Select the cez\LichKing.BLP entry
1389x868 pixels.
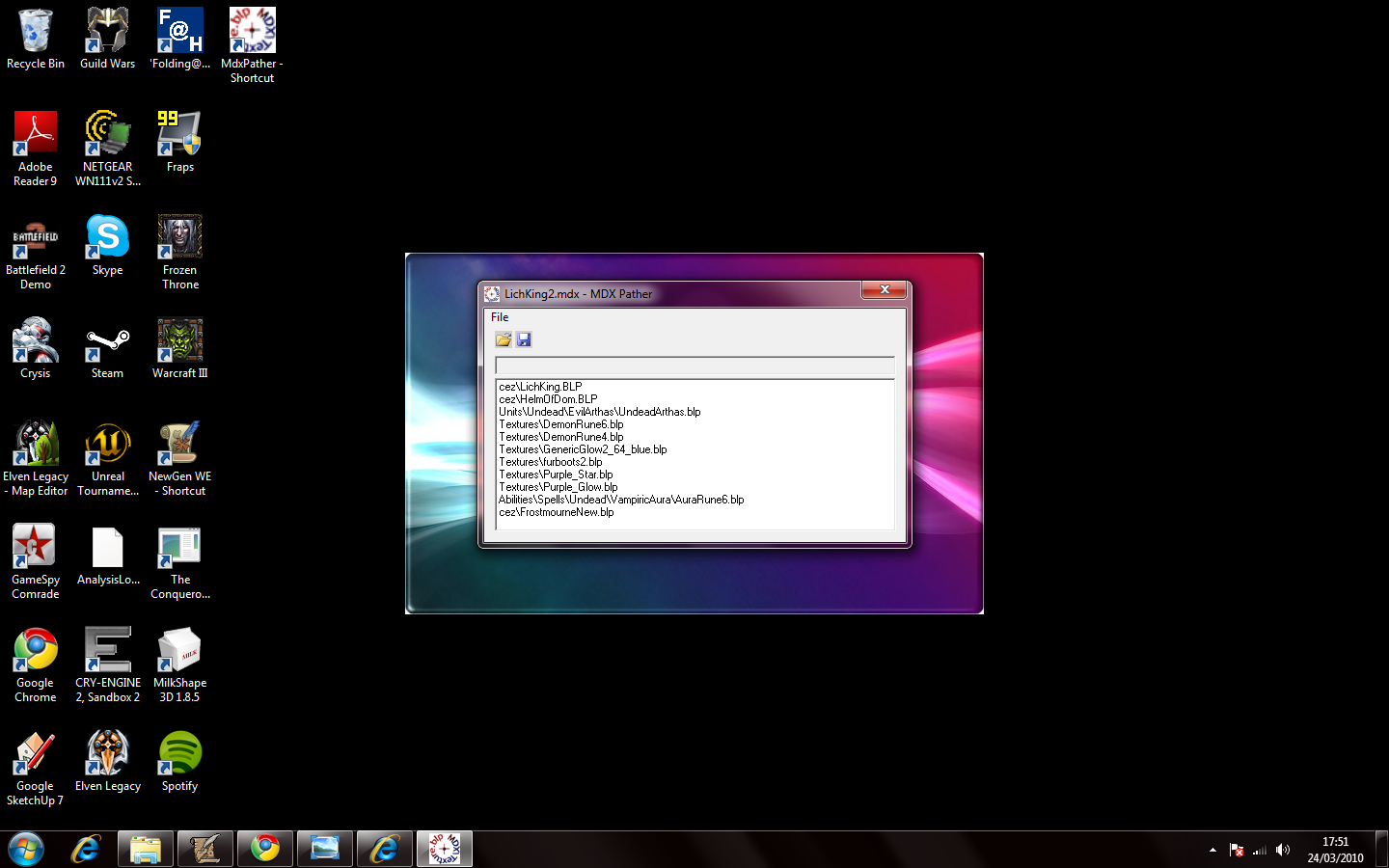tap(540, 387)
